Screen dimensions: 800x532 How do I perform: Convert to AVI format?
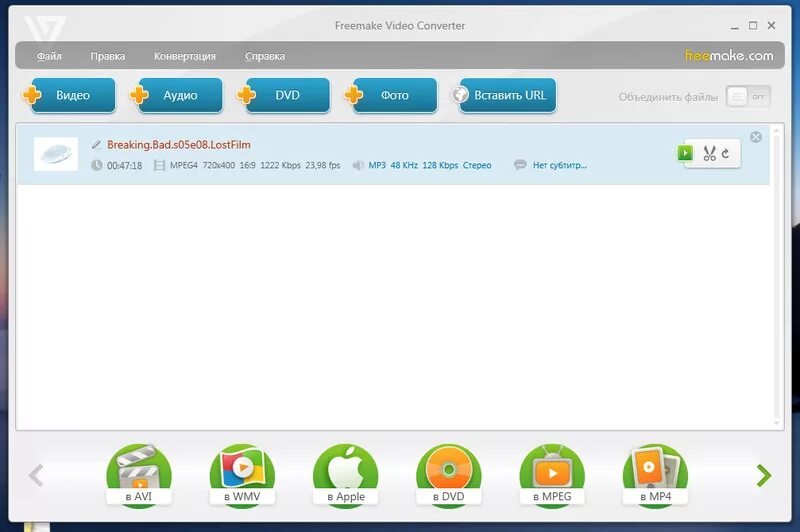point(139,475)
